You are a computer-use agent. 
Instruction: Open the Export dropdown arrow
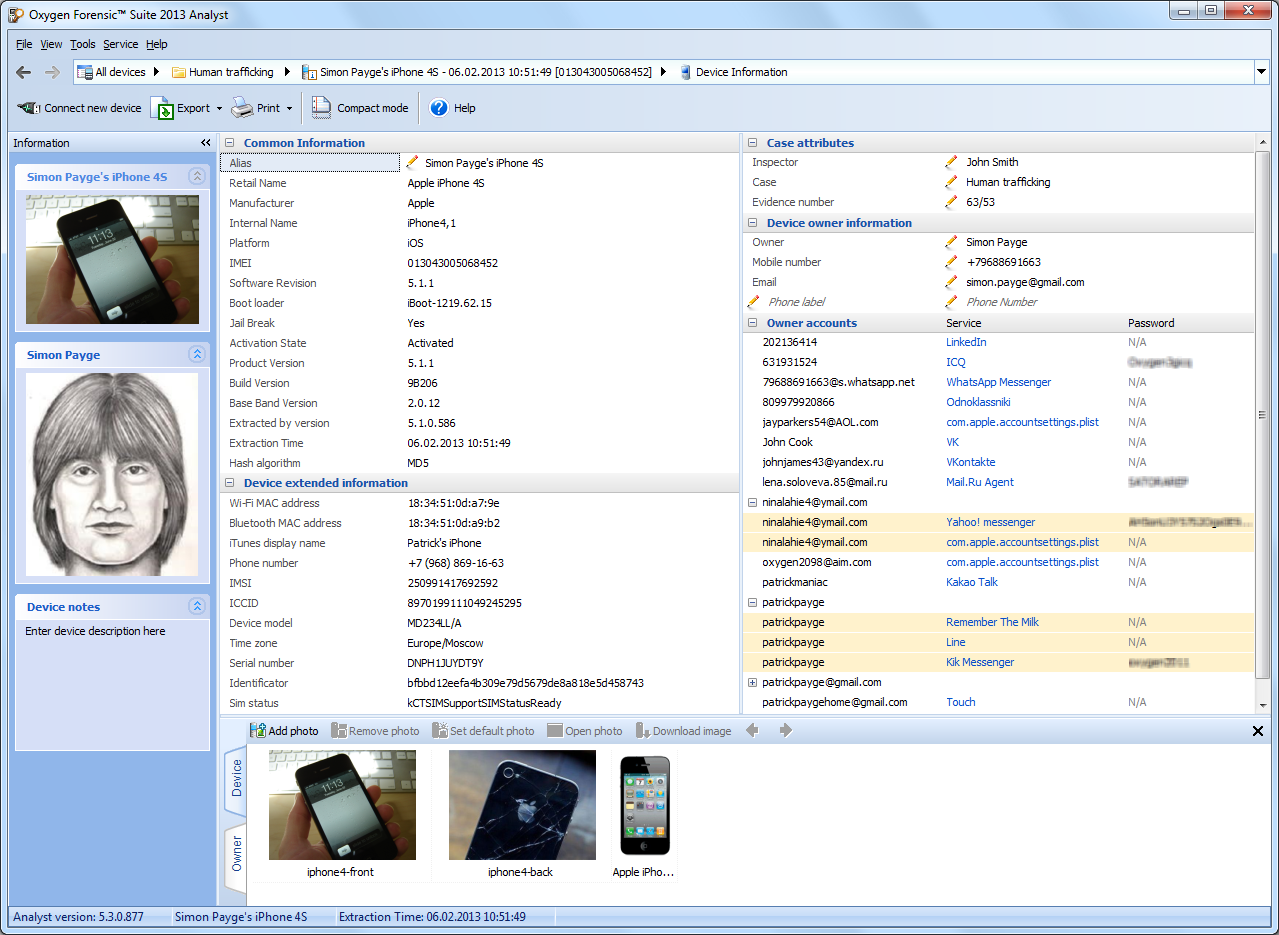218,108
